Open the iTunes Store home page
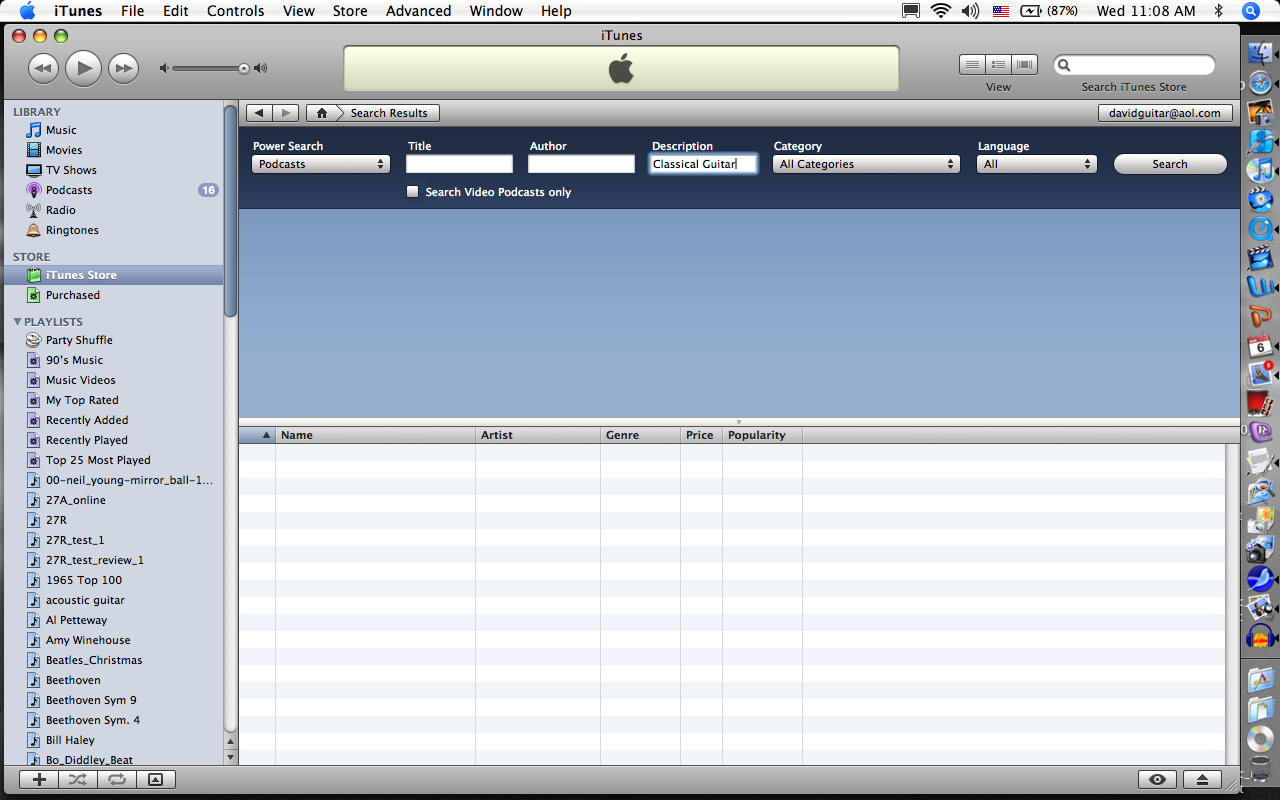Image resolution: width=1280 pixels, height=800 pixels. coord(322,113)
